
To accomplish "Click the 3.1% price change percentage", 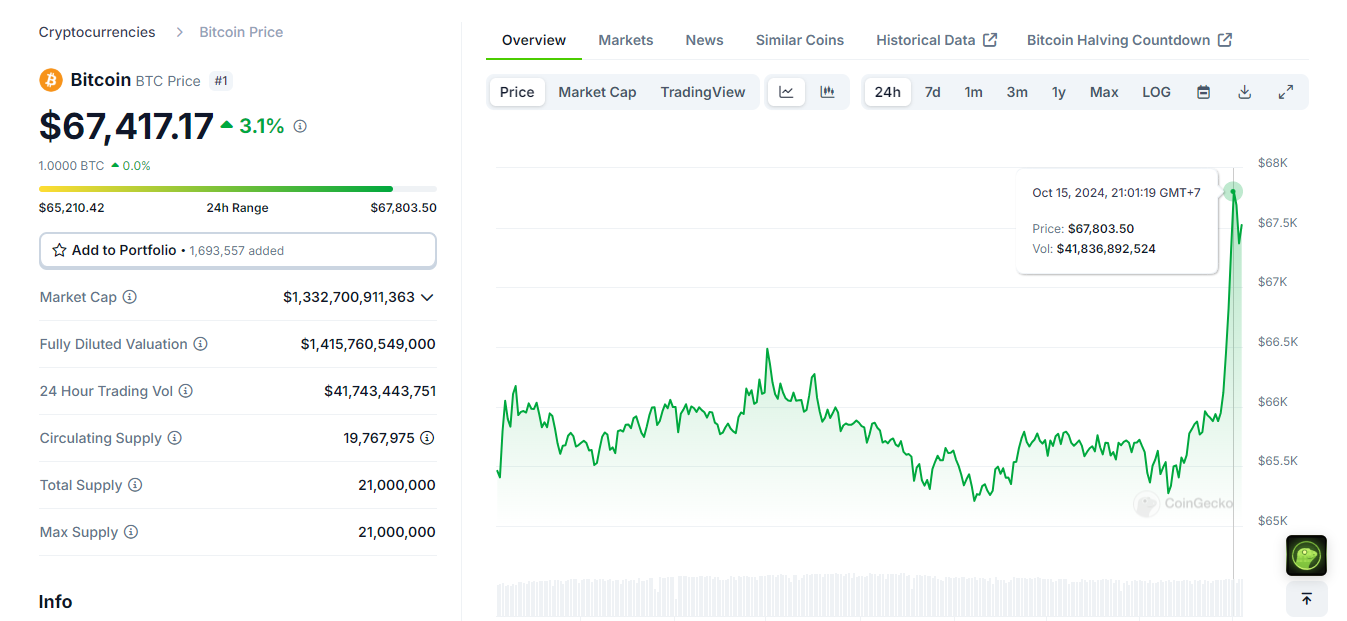I will tap(261, 126).
